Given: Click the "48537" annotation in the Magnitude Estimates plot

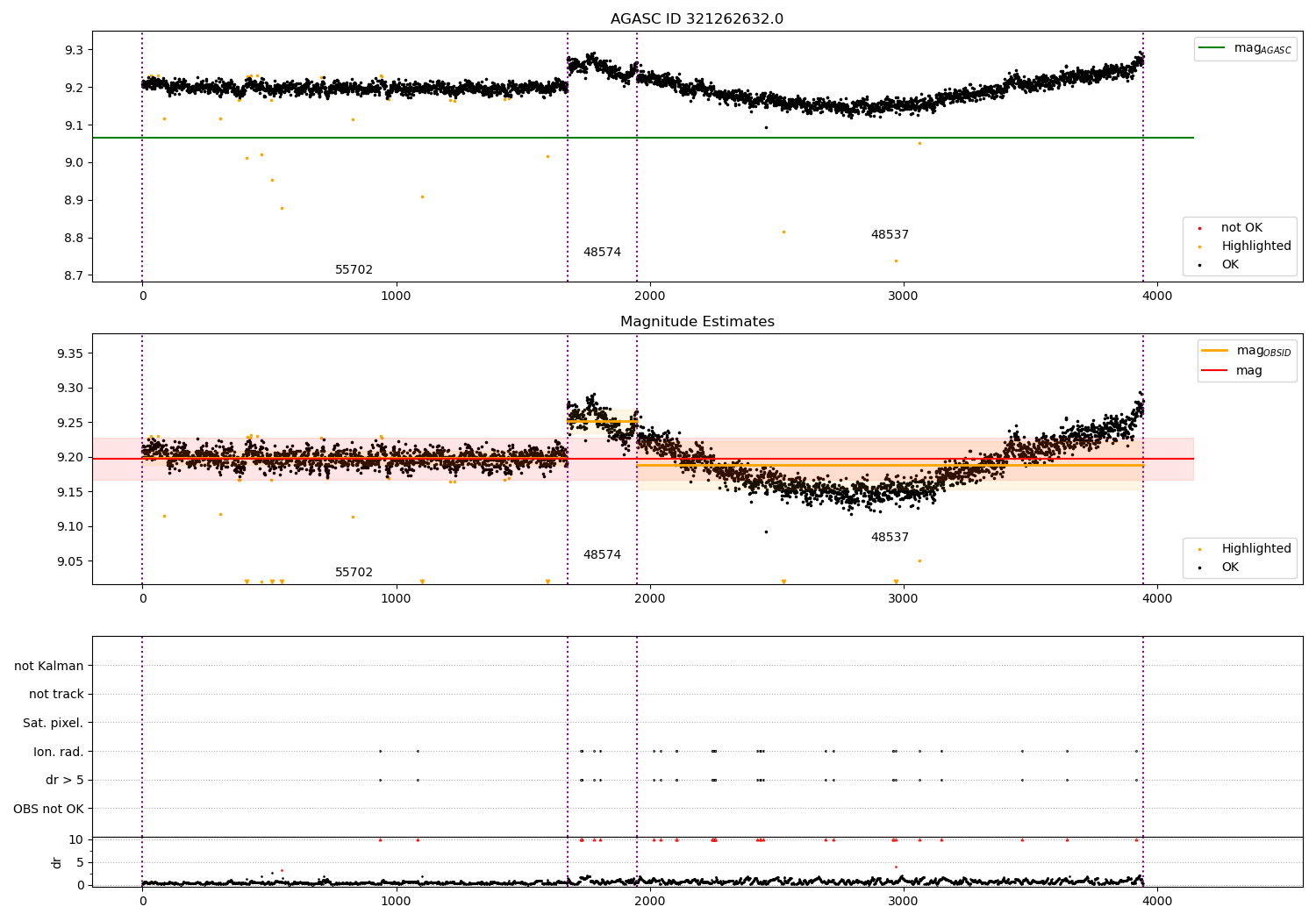Looking at the screenshot, I should click(890, 538).
